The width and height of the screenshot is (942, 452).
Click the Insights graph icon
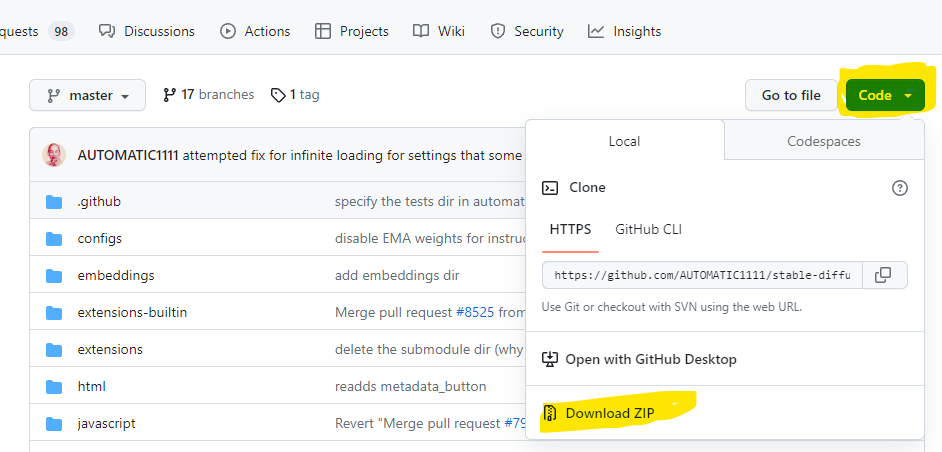[x=595, y=31]
